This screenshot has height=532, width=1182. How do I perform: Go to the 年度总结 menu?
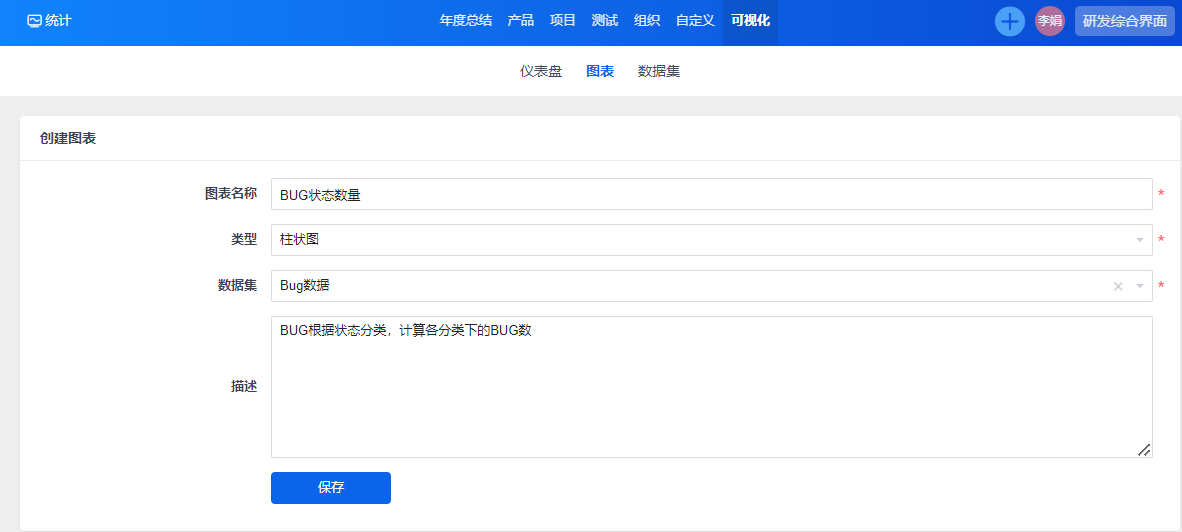(465, 20)
